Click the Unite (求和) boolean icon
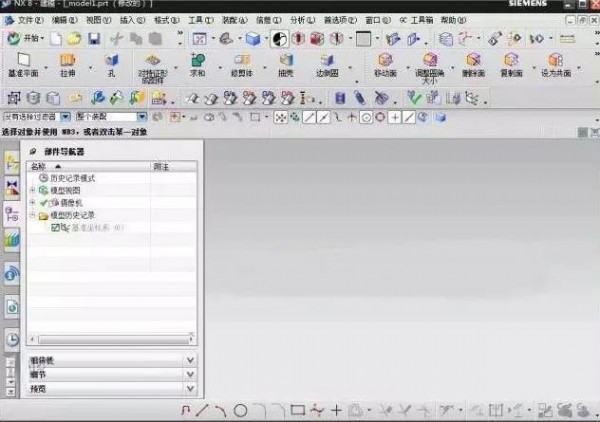 [x=198, y=60]
